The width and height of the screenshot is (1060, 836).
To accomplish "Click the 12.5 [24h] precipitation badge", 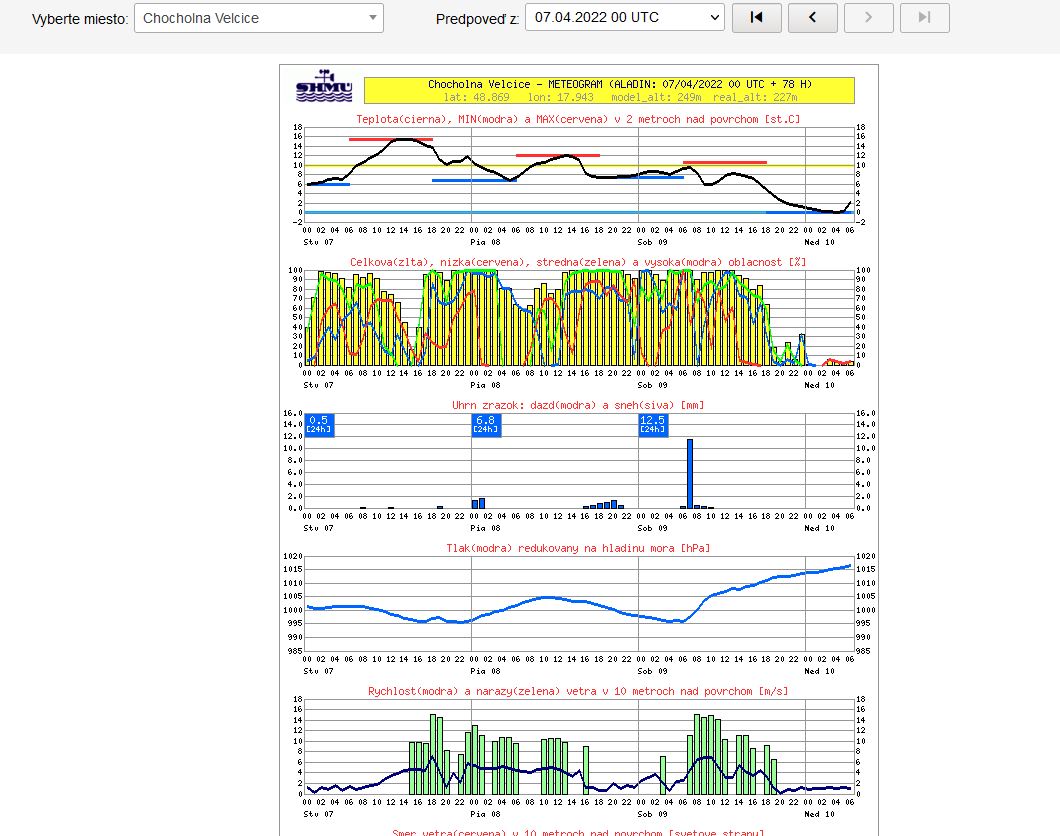I will click(x=653, y=424).
